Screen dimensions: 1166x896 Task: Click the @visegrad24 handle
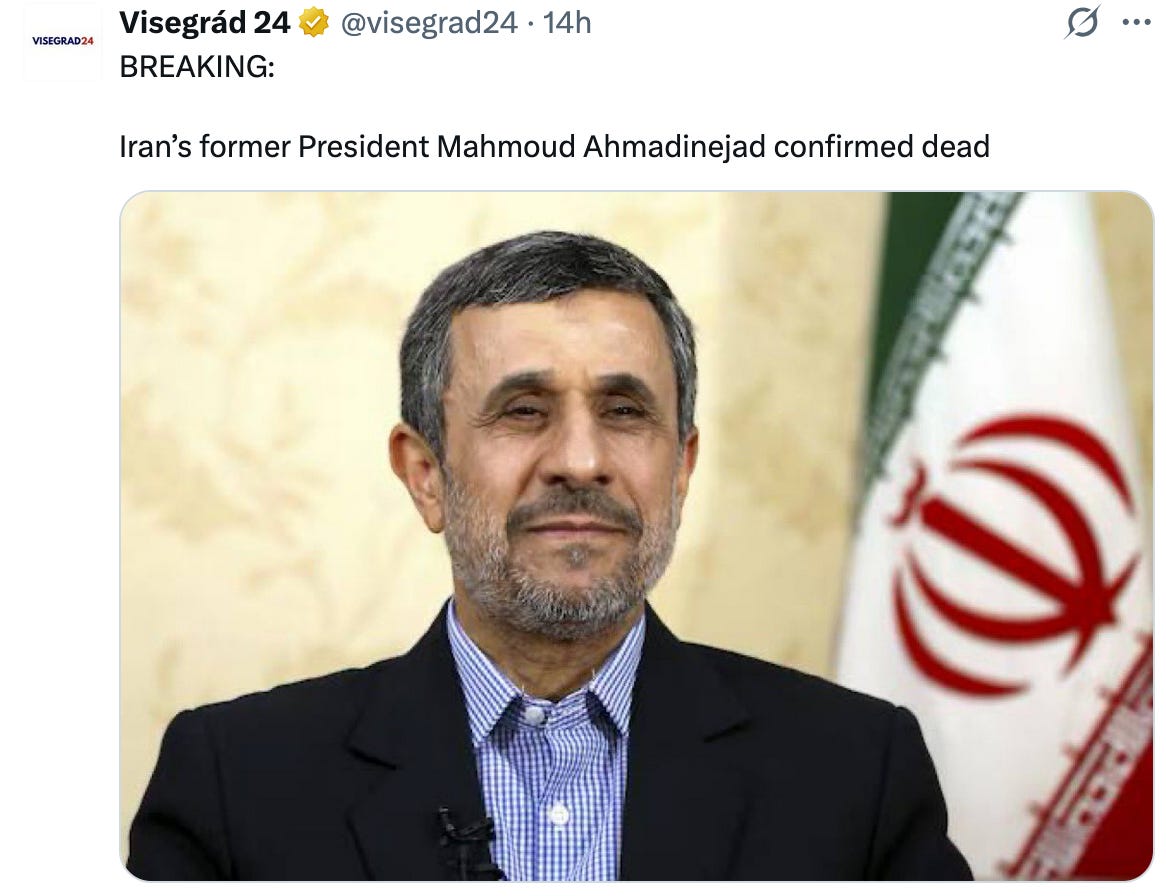(x=428, y=23)
